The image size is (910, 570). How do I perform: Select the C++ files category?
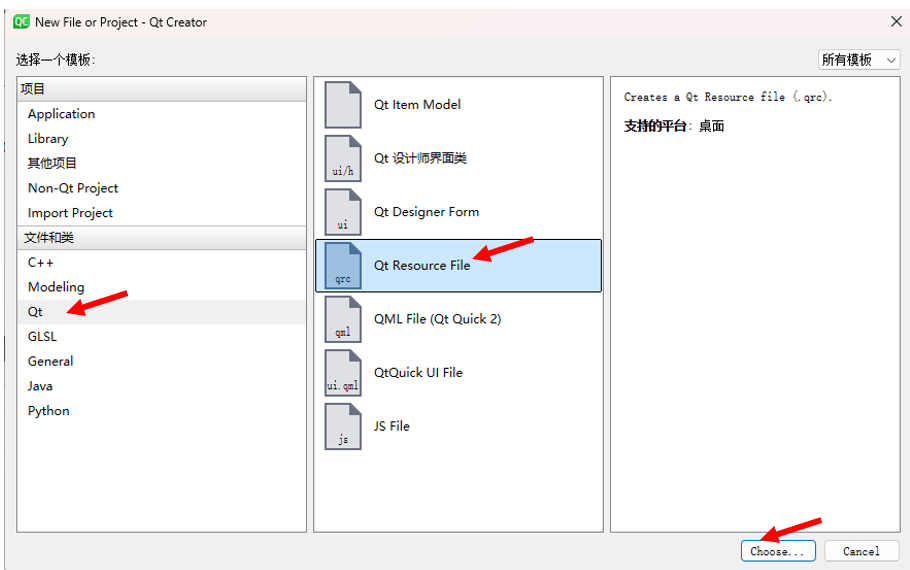pyautogui.click(x=161, y=262)
